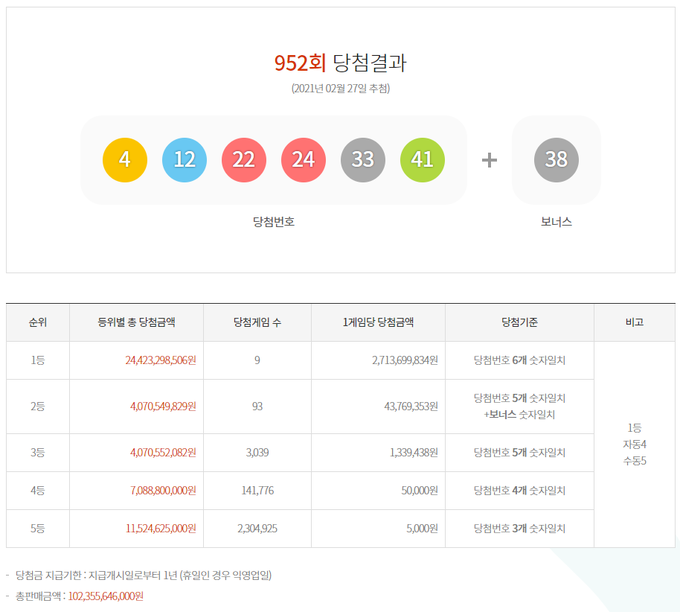The width and height of the screenshot is (680, 612).
Task: Click the total amount 7,088,800,000원
Action: [x=163, y=491]
